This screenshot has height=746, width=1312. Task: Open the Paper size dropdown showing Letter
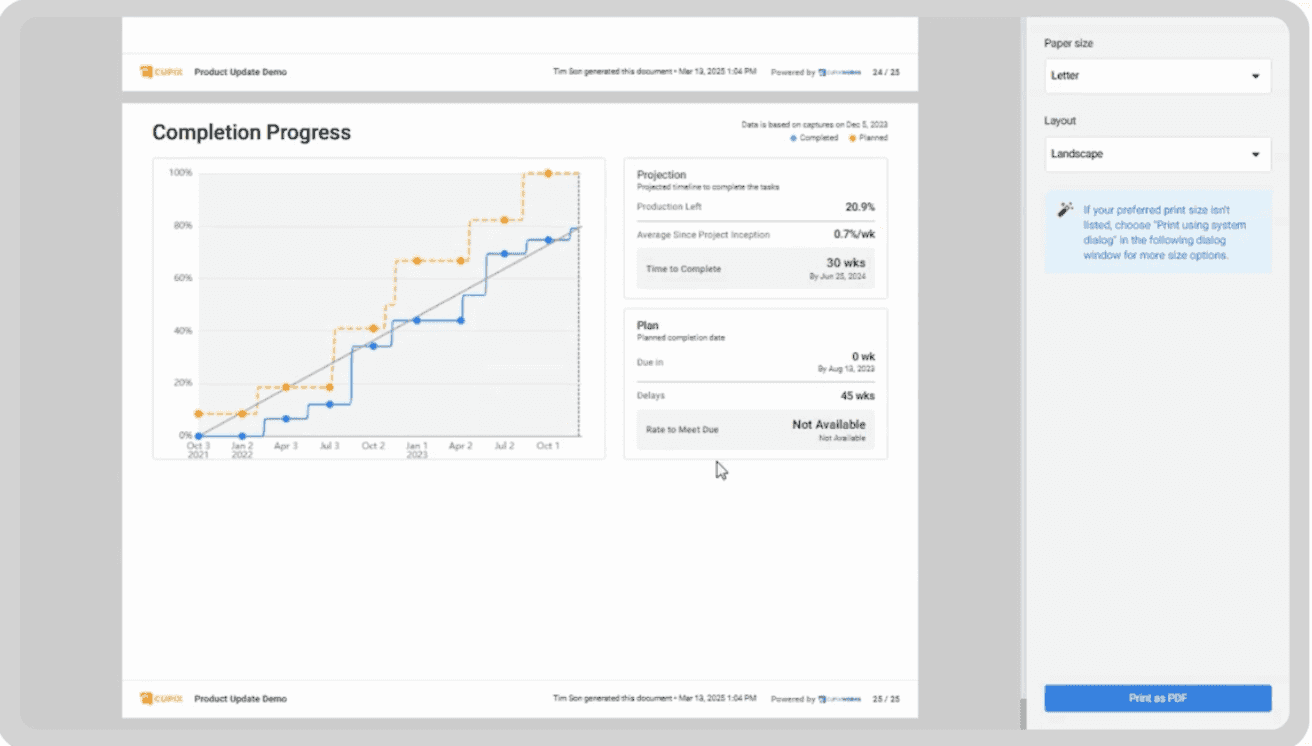(x=1157, y=76)
